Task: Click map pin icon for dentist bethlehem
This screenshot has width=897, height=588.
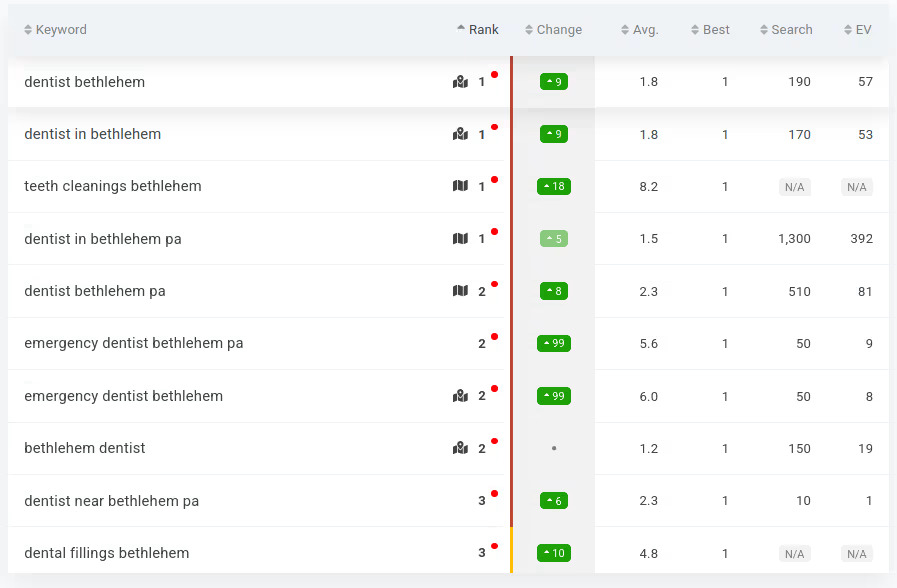Action: [x=460, y=82]
